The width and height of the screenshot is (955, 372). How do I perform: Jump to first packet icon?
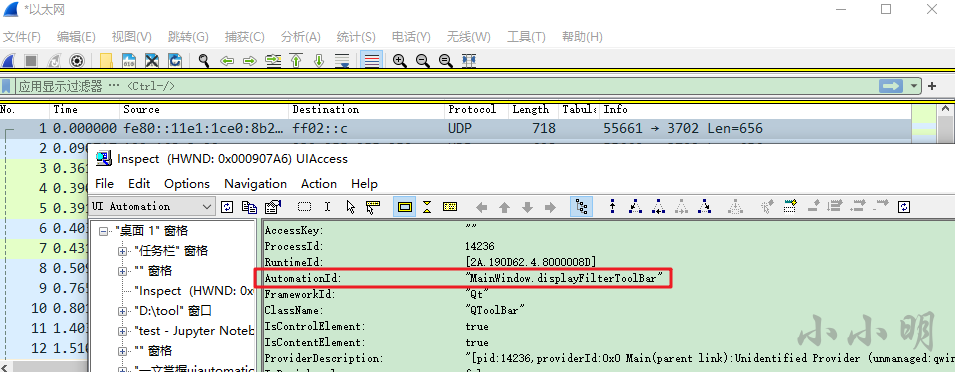pyautogui.click(x=296, y=61)
